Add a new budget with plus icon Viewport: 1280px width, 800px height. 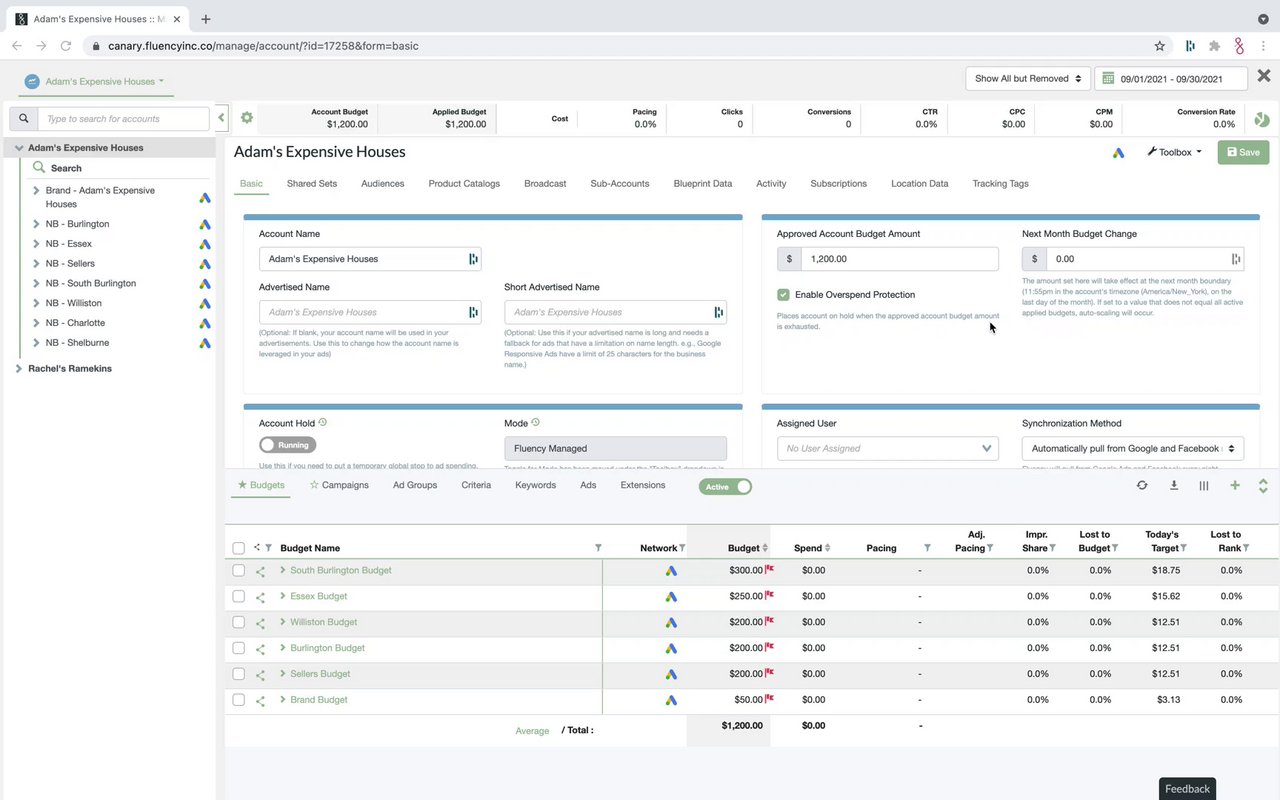click(1235, 485)
